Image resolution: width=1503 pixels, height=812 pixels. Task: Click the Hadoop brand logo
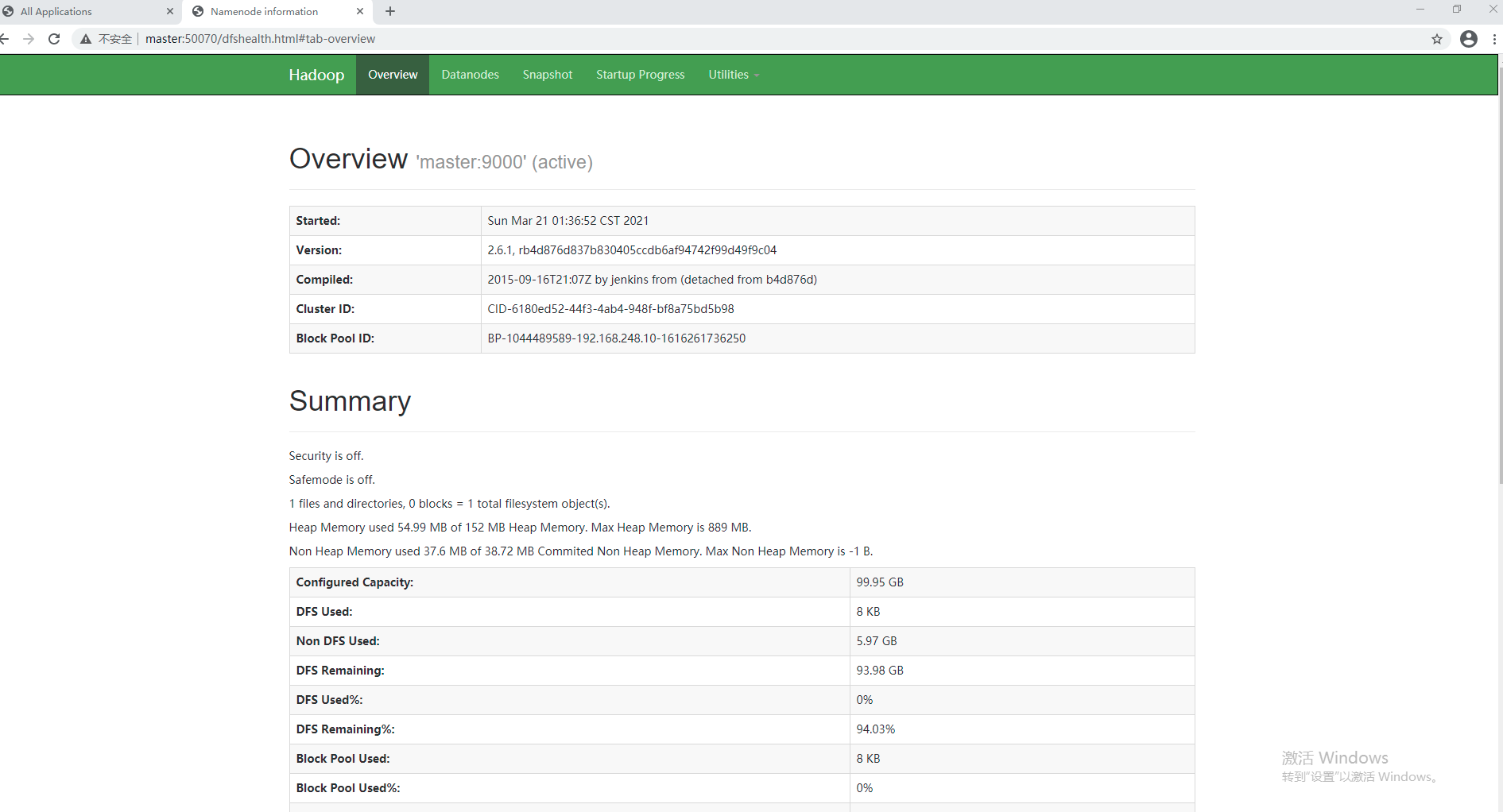tap(316, 74)
